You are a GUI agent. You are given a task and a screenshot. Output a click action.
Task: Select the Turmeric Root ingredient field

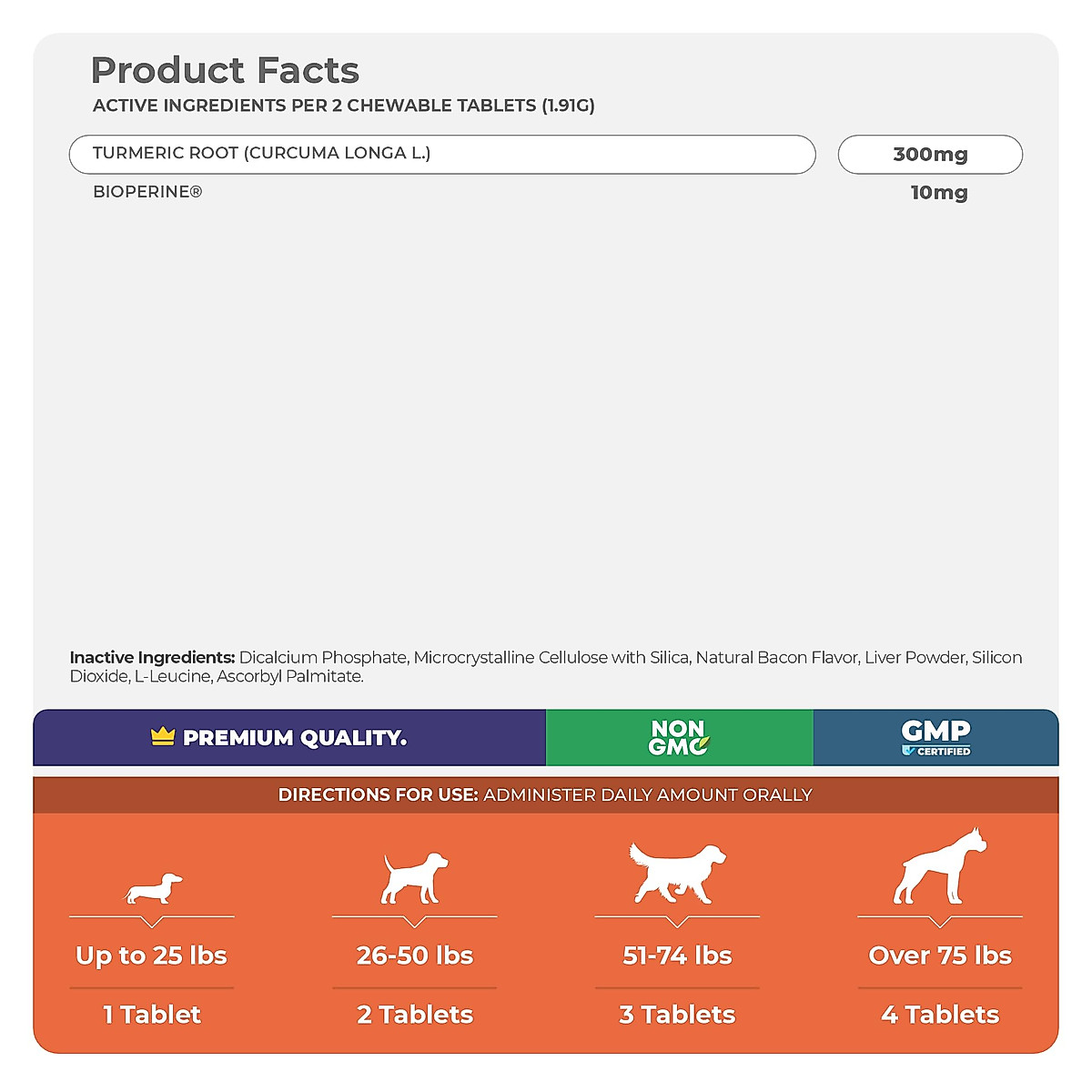[442, 155]
